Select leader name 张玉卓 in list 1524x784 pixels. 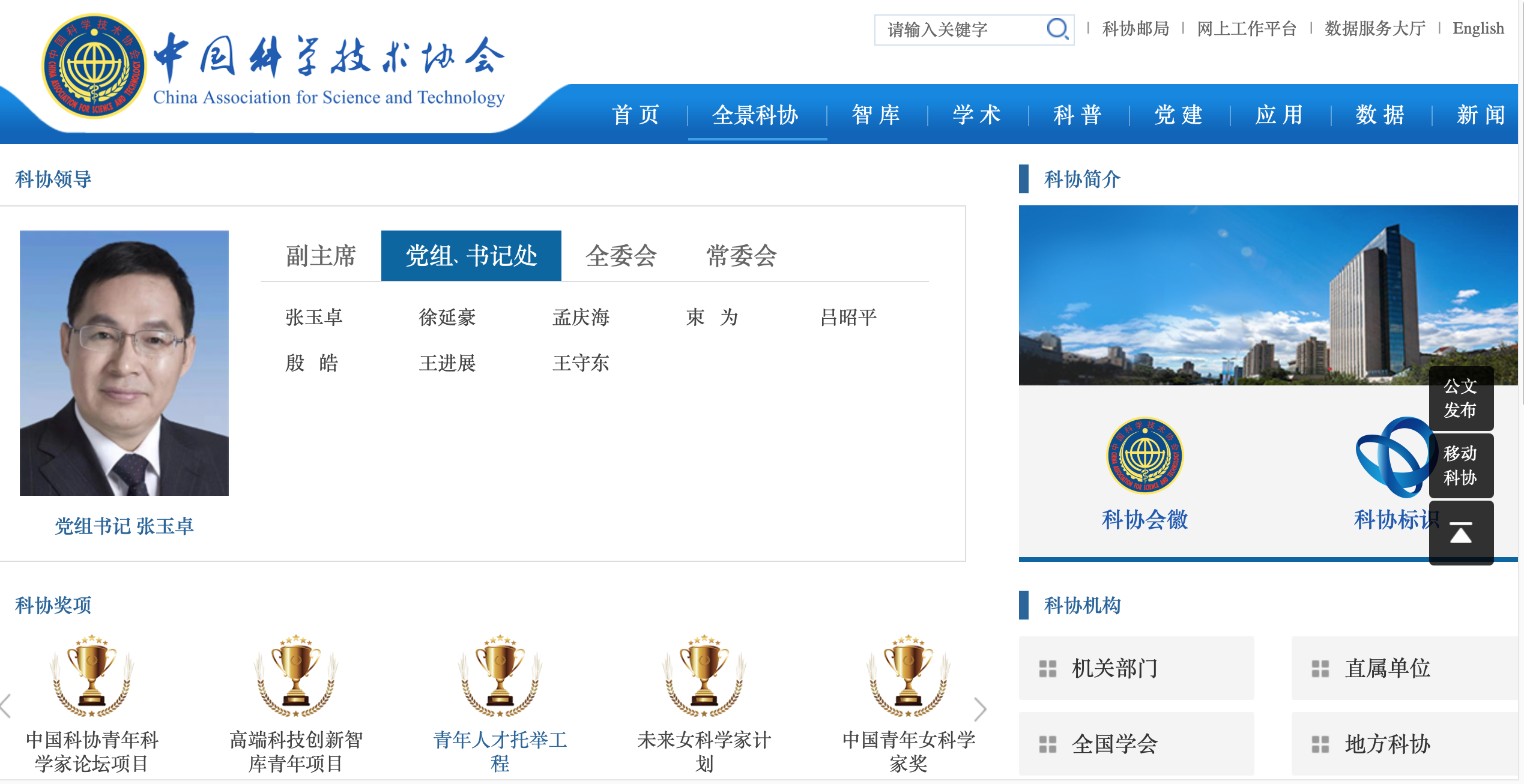coord(314,317)
